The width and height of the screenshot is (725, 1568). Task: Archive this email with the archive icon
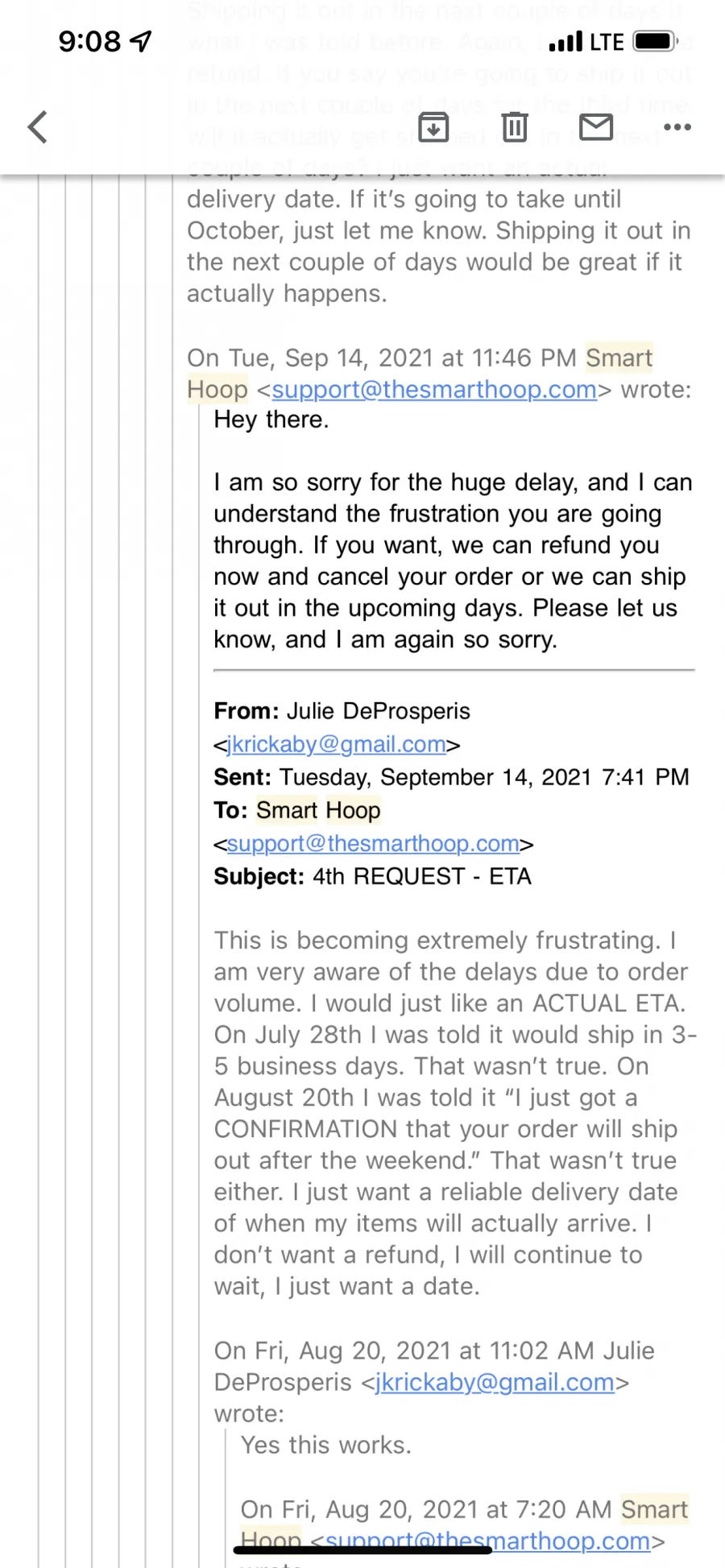[433, 127]
